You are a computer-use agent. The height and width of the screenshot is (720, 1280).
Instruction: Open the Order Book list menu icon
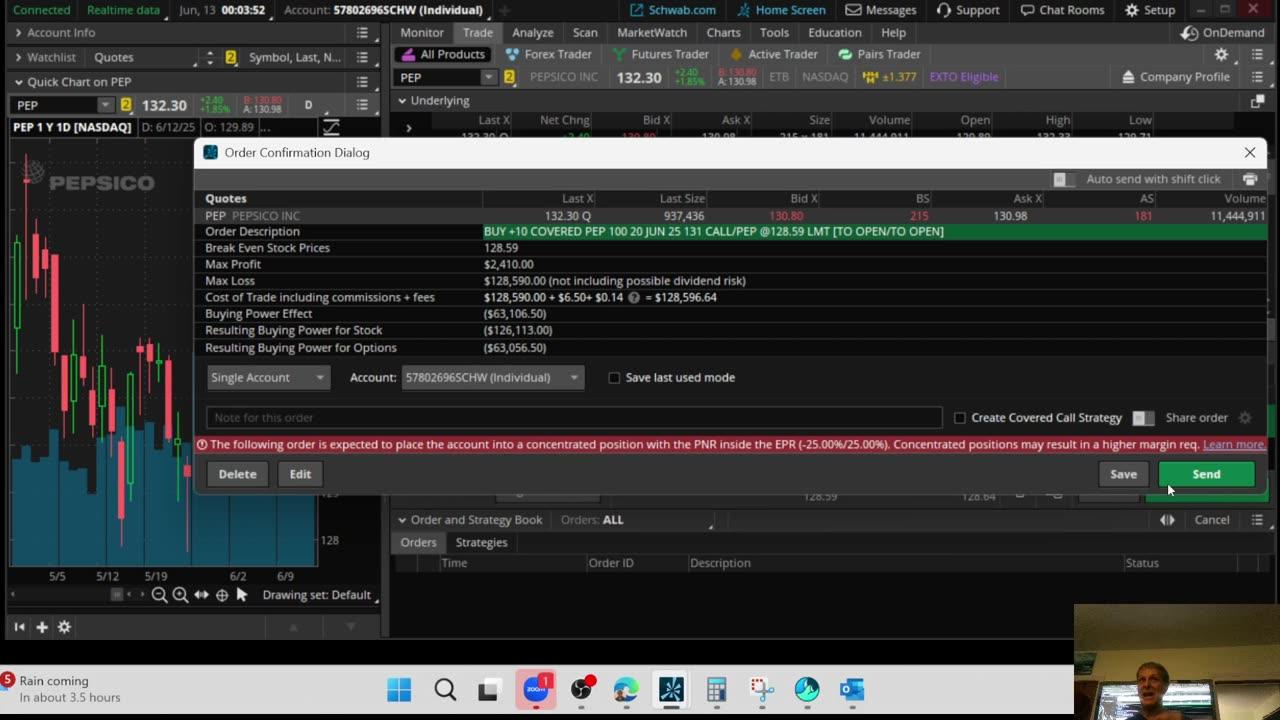click(x=1258, y=520)
